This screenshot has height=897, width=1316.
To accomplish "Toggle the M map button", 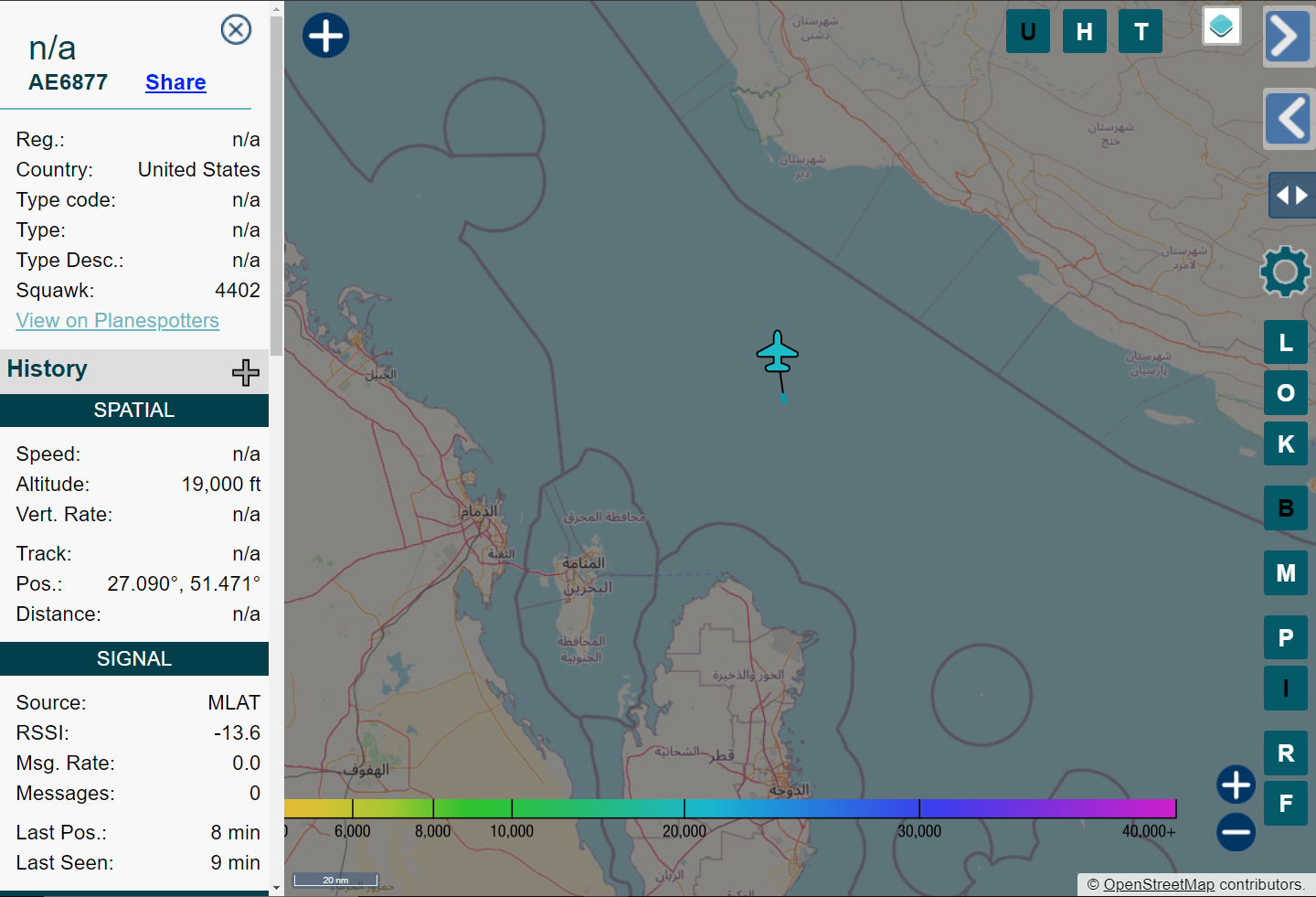I will (x=1286, y=573).
